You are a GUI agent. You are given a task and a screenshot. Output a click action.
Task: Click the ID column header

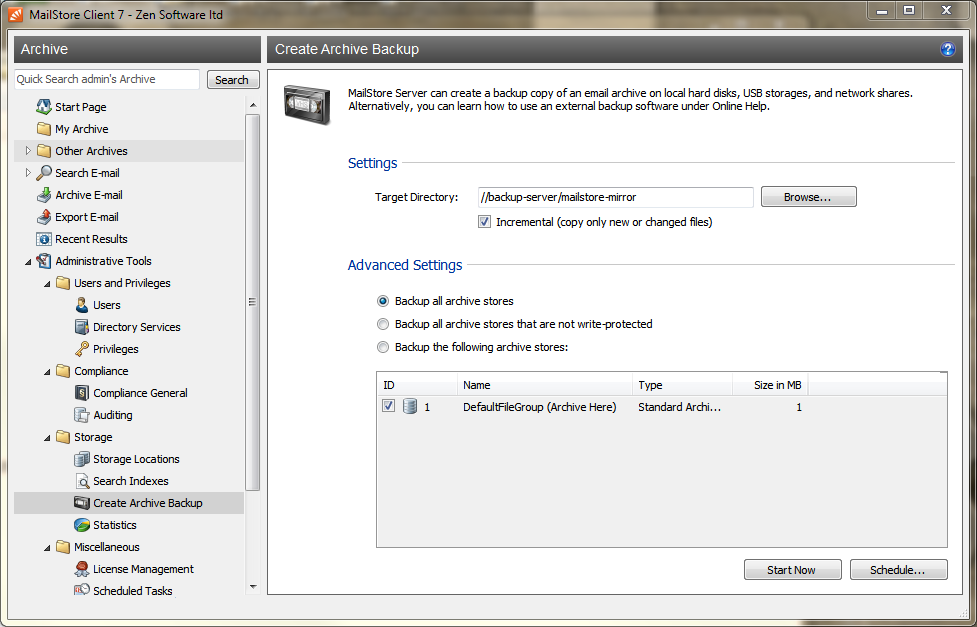pos(417,385)
